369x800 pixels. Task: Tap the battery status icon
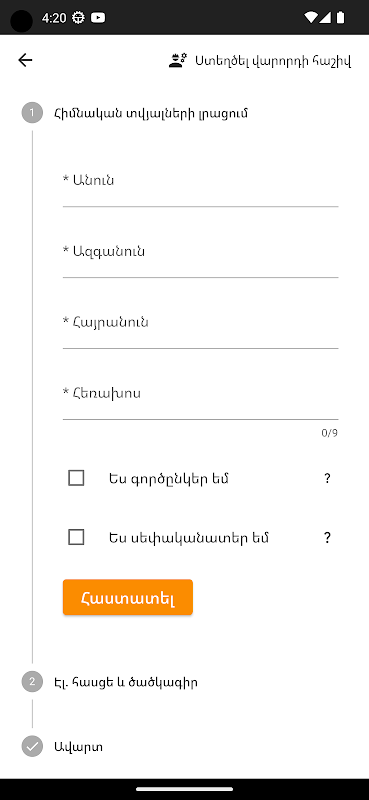[x=340, y=18]
